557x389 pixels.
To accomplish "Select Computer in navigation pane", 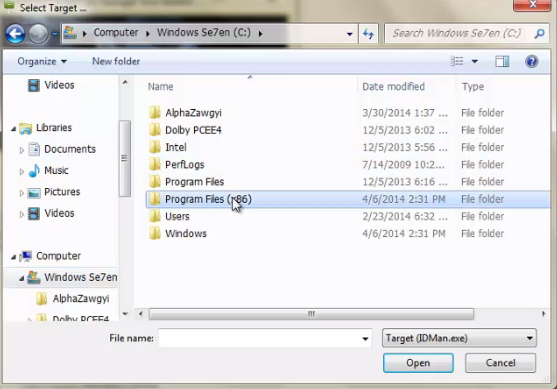I will click(58, 256).
